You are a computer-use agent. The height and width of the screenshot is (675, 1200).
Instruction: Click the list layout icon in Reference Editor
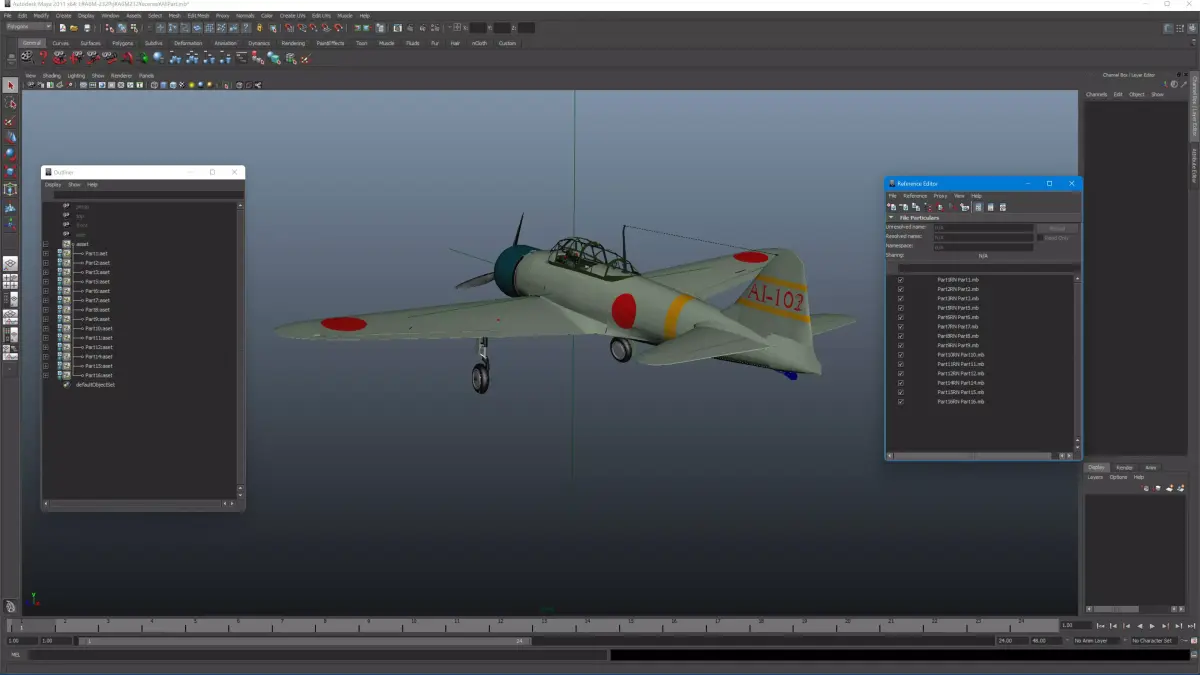click(x=978, y=207)
